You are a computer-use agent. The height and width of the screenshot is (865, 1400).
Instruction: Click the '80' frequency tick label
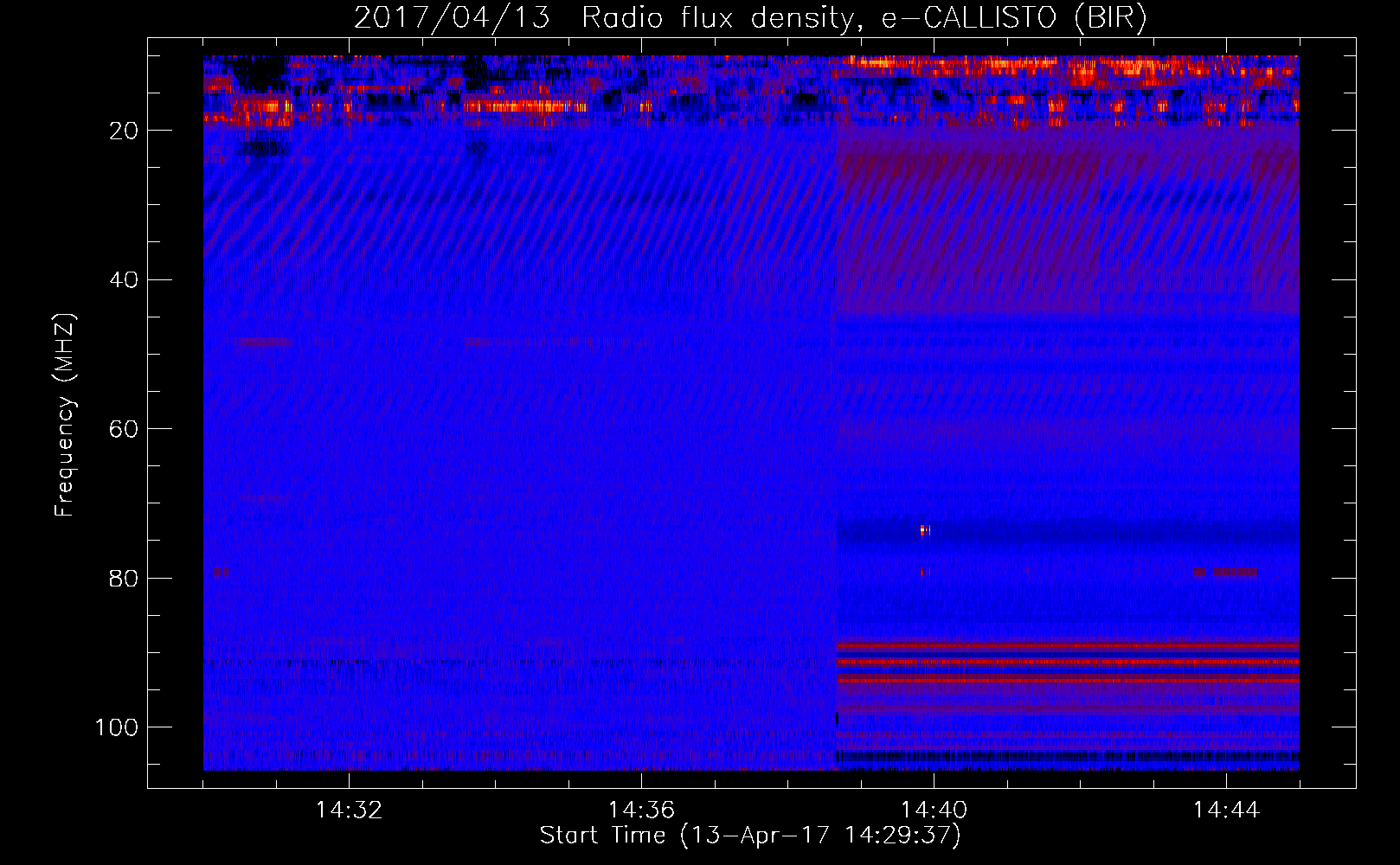(x=124, y=578)
